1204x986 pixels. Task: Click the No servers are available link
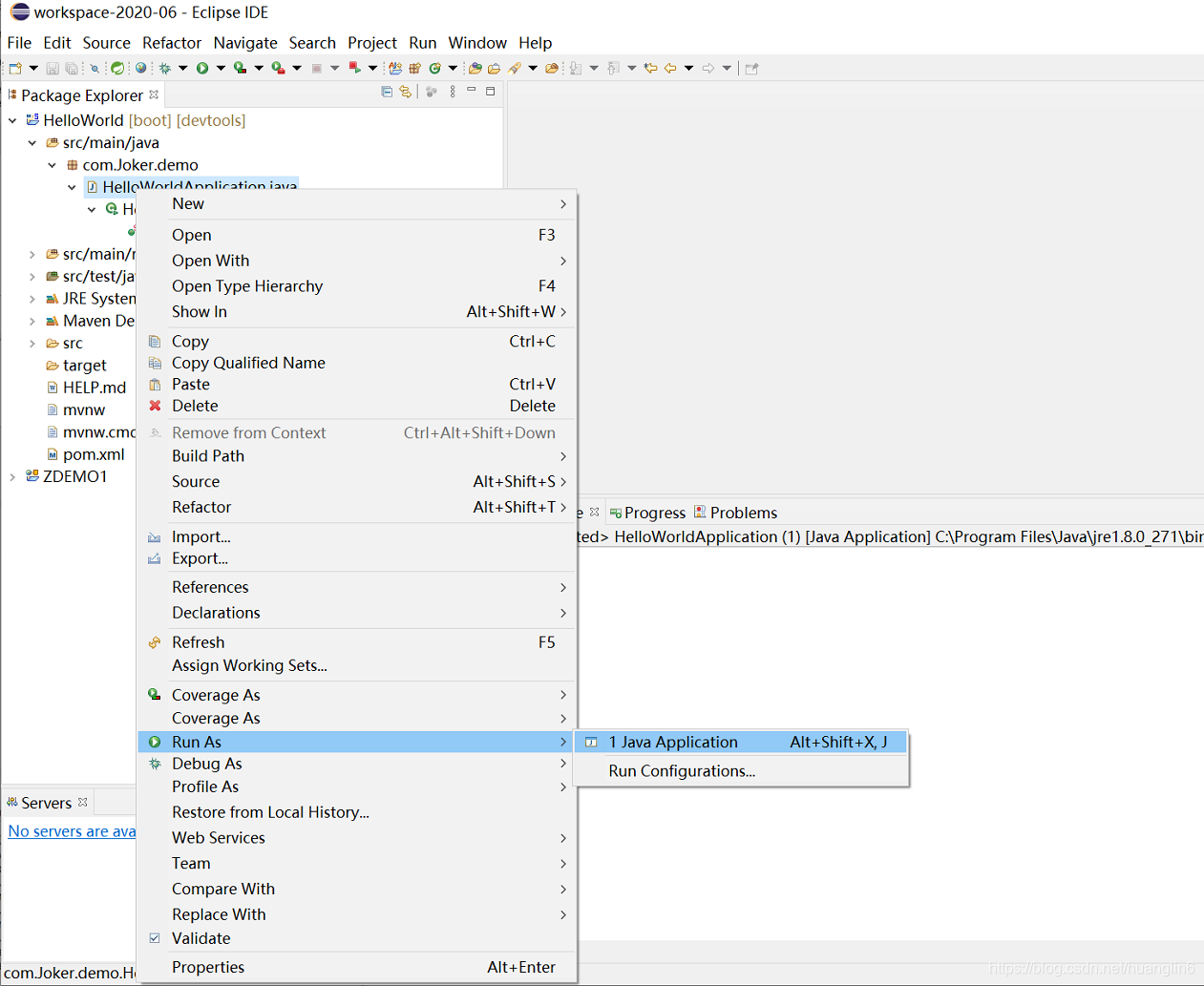click(72, 831)
